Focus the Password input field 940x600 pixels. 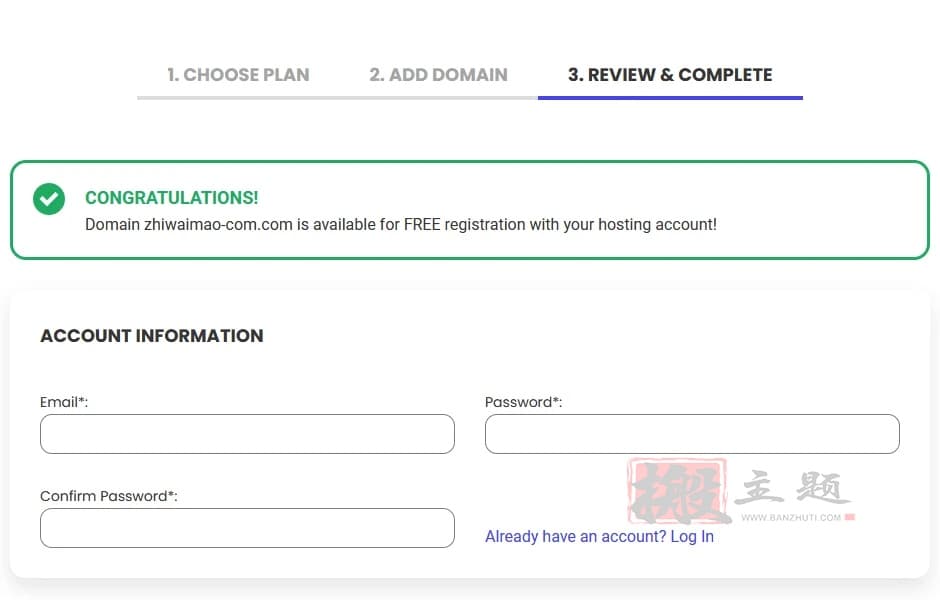692,434
